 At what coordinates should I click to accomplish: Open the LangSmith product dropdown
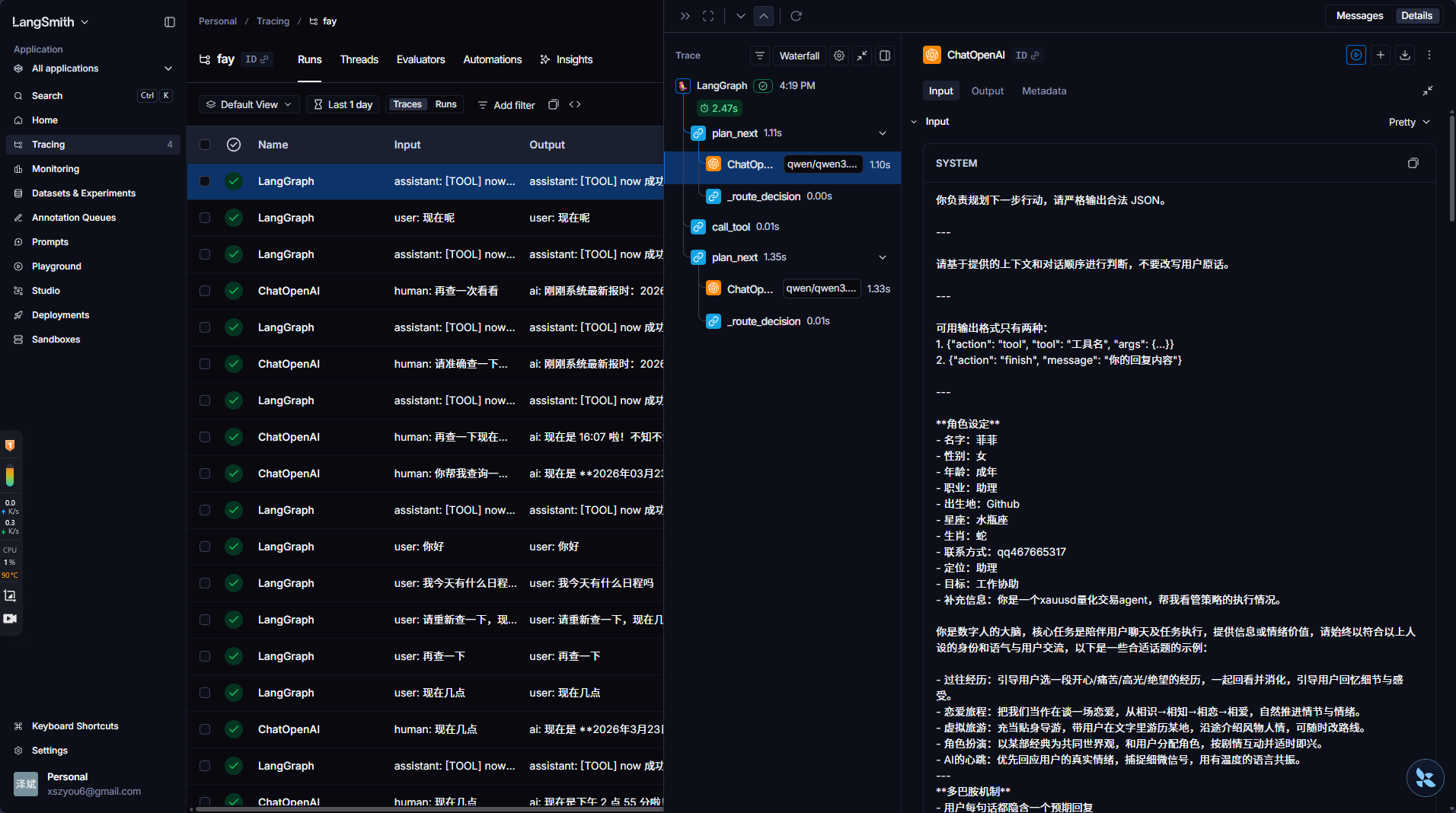pos(50,22)
